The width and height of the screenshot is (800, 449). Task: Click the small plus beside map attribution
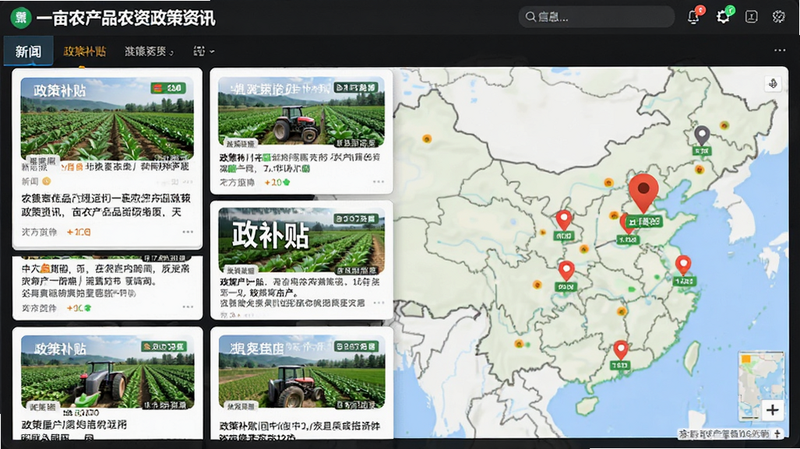[x=778, y=434]
